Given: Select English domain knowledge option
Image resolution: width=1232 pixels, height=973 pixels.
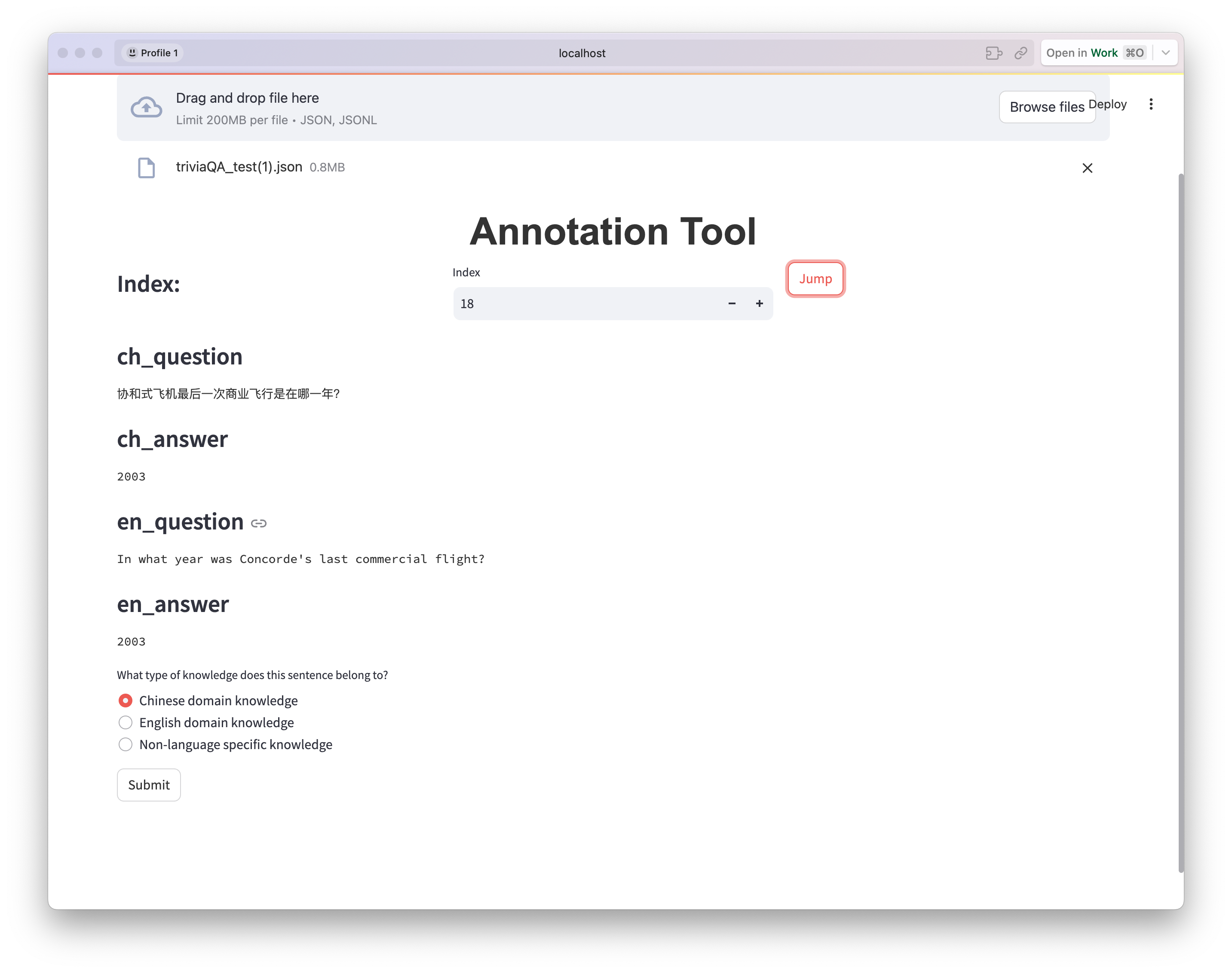Looking at the screenshot, I should (126, 722).
